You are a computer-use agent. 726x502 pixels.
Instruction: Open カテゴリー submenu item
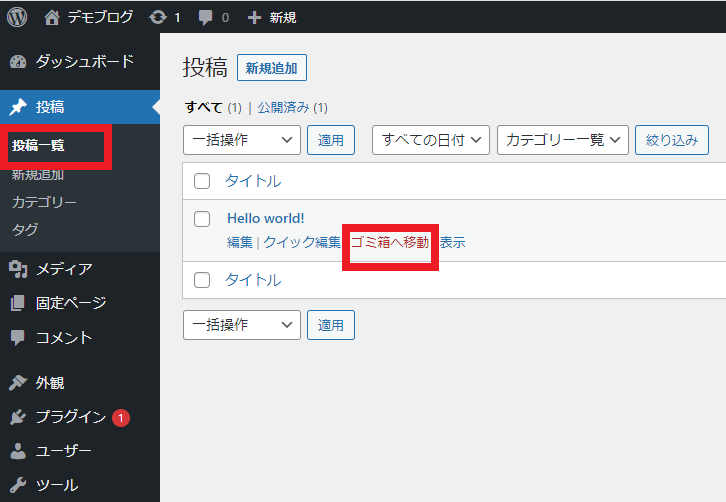point(44,202)
